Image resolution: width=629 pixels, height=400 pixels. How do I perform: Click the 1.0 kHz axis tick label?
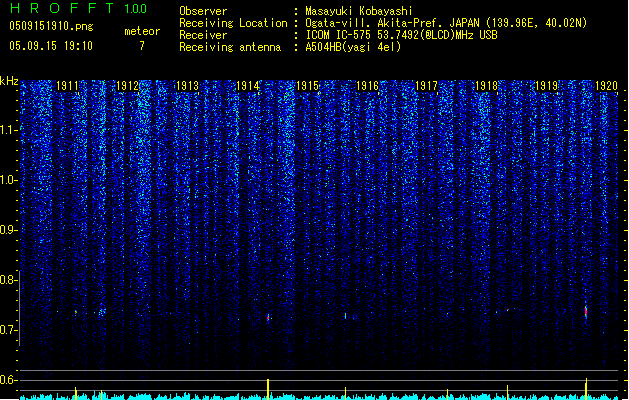pos(7,180)
